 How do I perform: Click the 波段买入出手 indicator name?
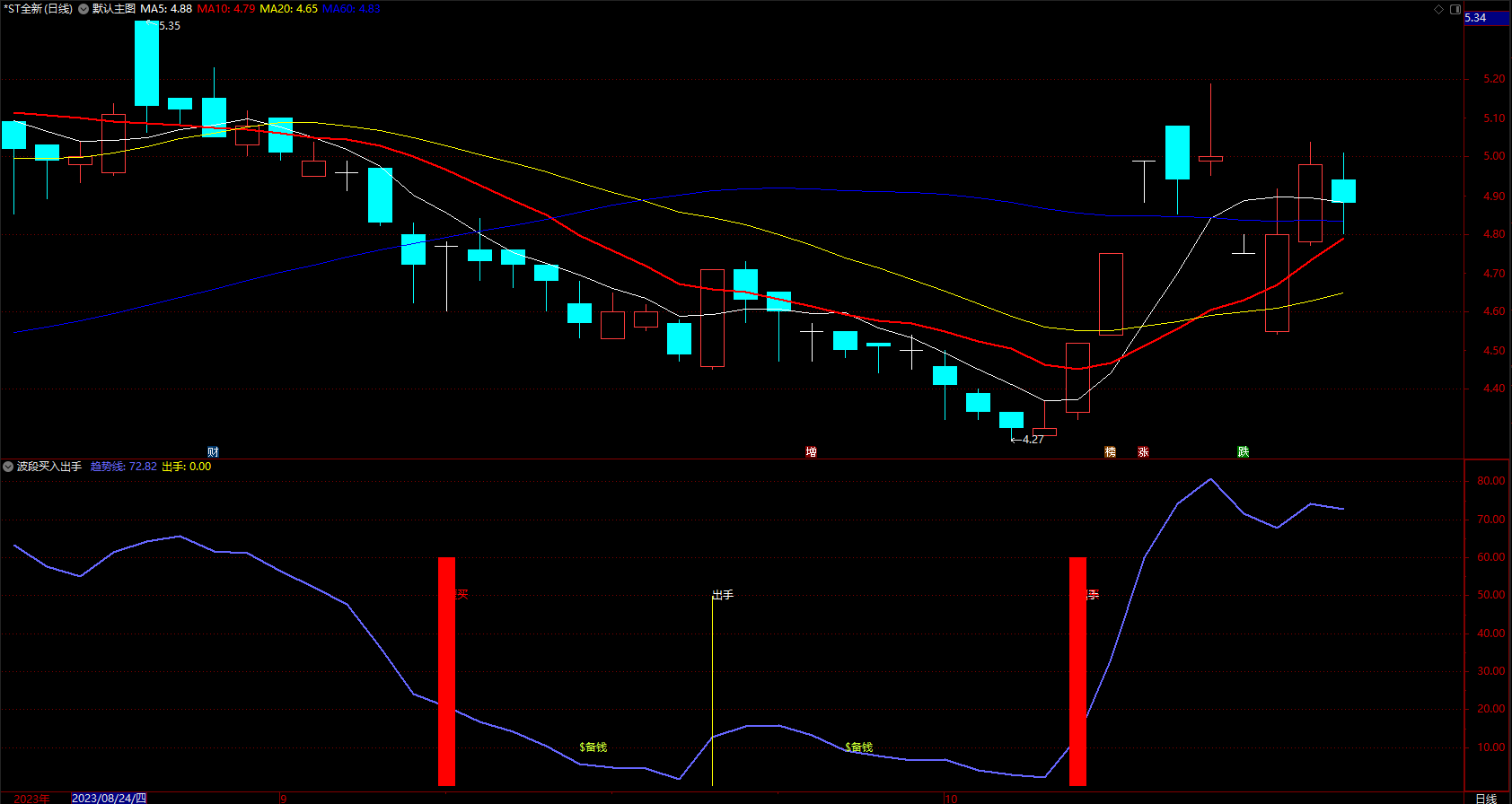pyautogui.click(x=49, y=467)
